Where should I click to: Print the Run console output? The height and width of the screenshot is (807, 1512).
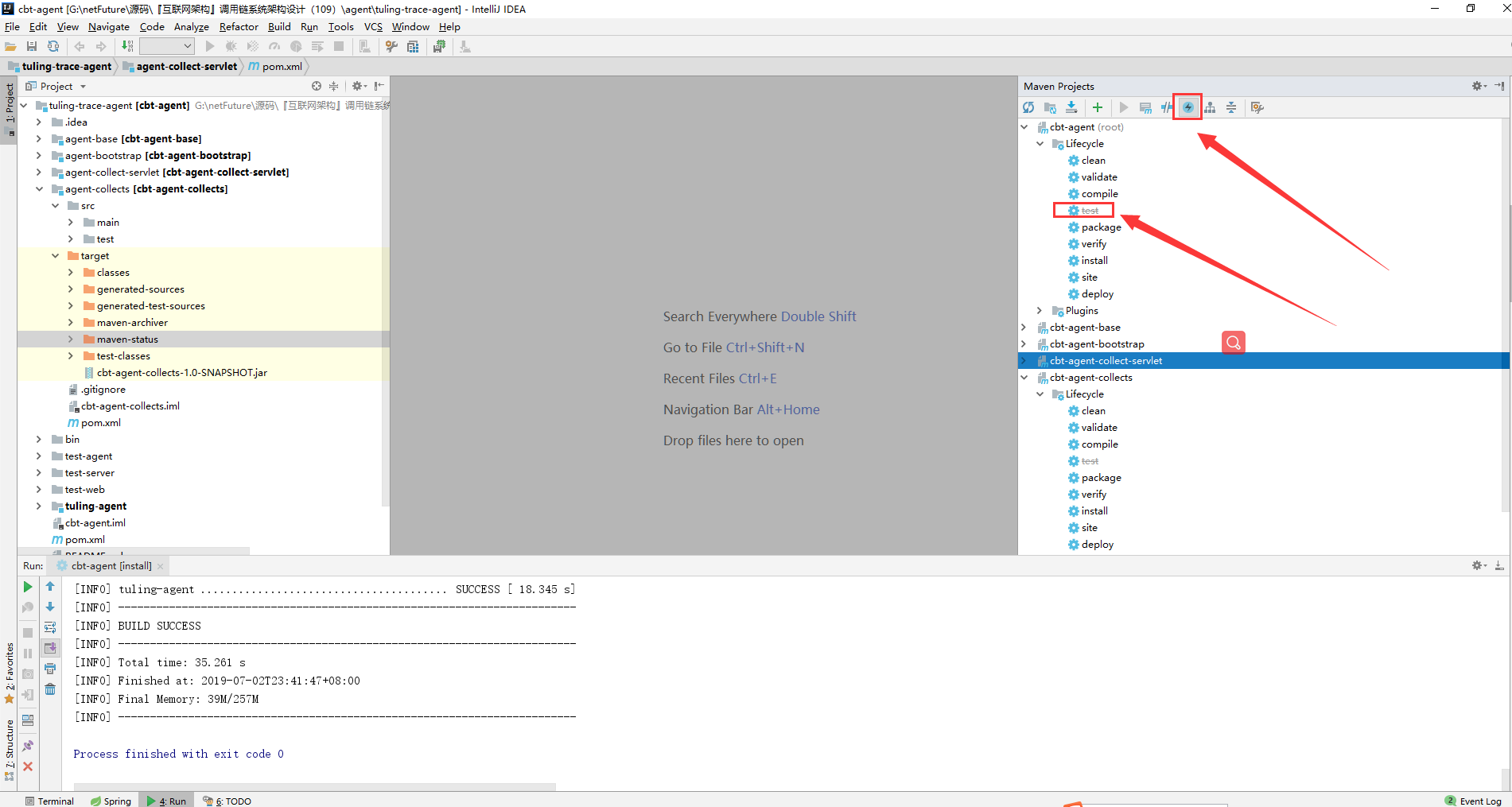50,669
